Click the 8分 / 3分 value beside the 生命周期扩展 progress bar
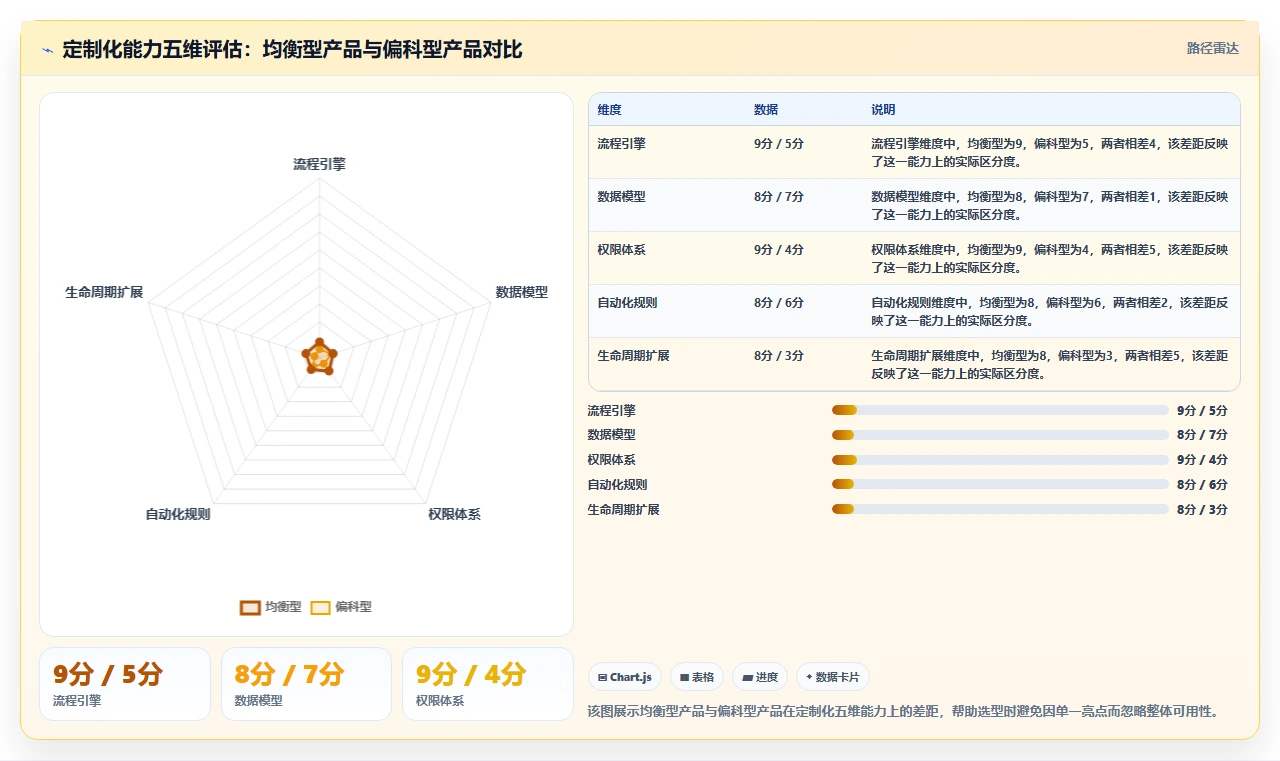1280x761 pixels. click(1202, 510)
